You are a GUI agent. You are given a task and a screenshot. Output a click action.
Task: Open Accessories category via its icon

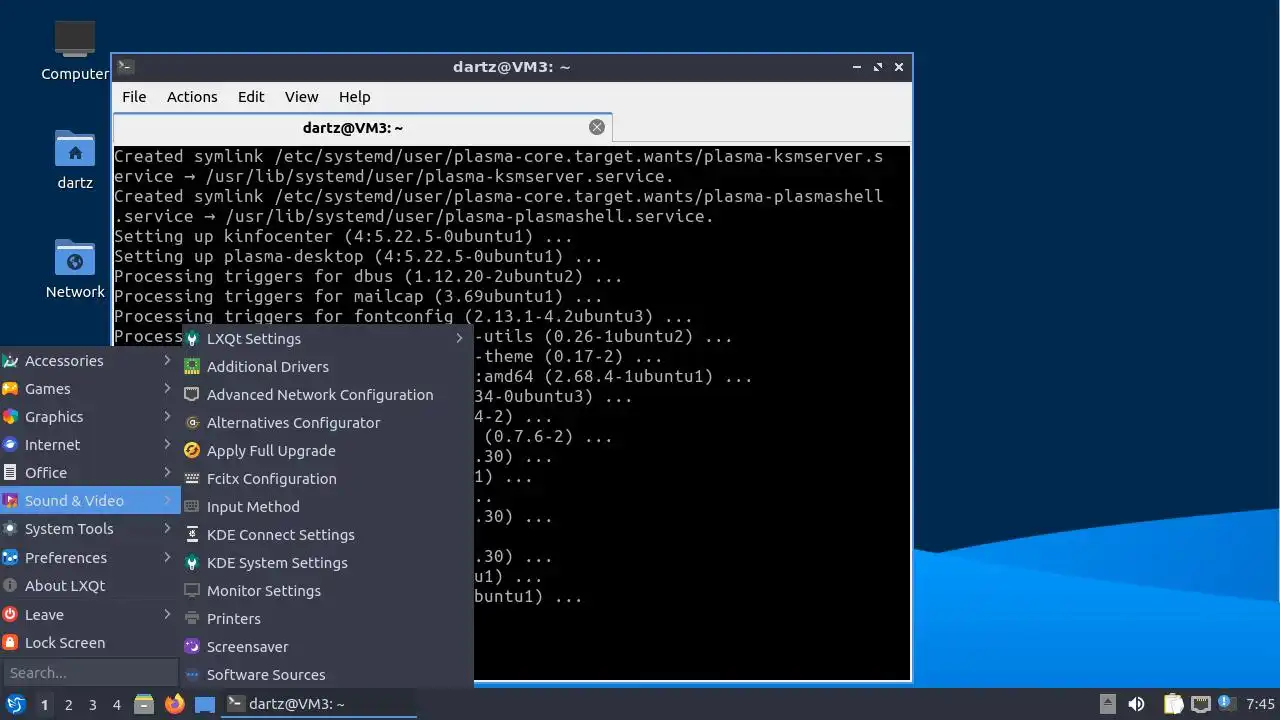pyautogui.click(x=10, y=361)
